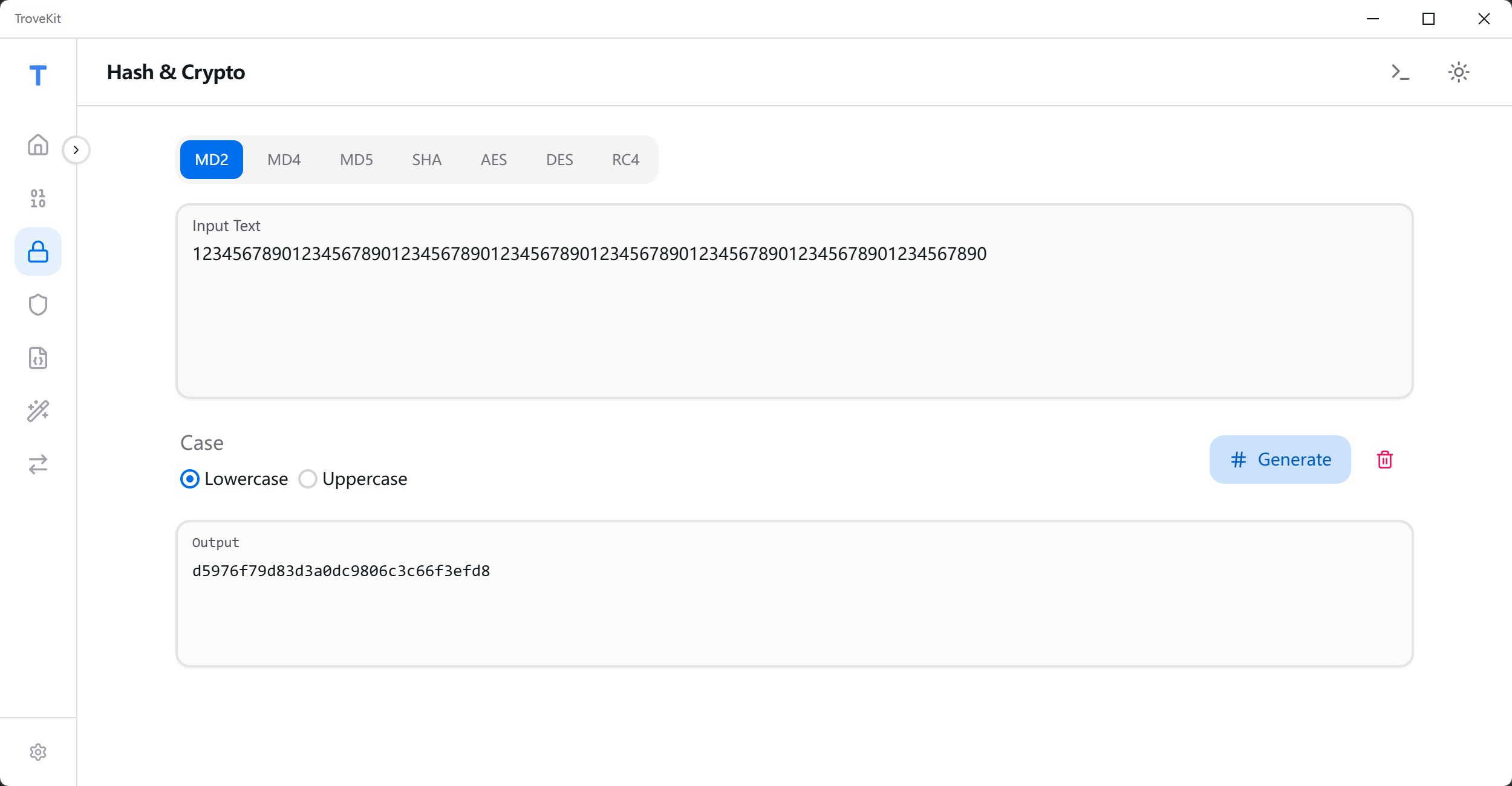This screenshot has height=786, width=1512.
Task: Open the magic wand generator tool
Action: pyautogui.click(x=37, y=411)
